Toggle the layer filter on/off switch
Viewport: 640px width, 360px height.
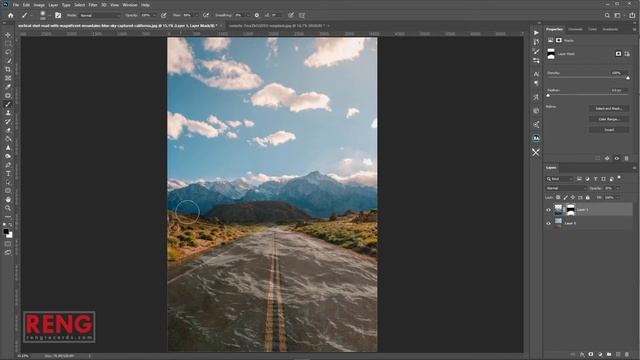(619, 178)
